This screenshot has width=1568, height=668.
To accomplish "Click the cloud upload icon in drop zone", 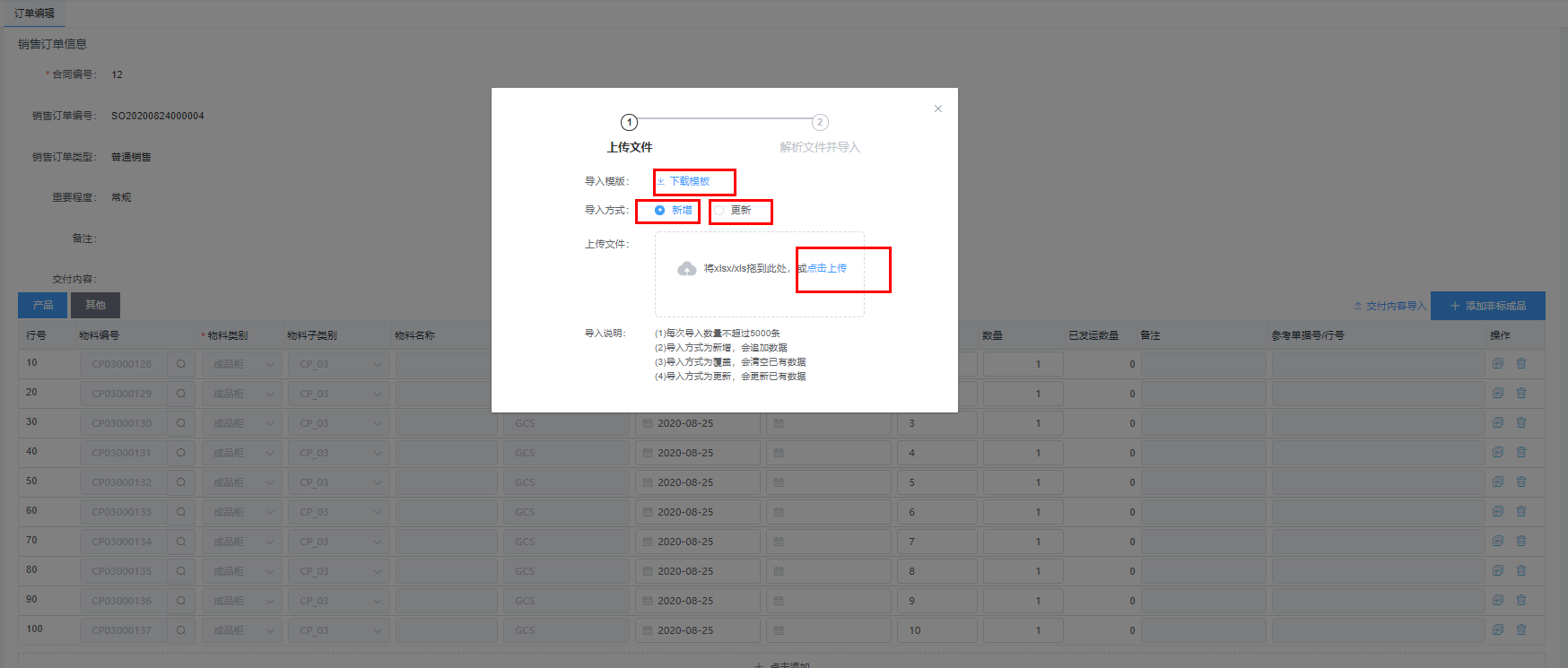I will click(x=686, y=269).
